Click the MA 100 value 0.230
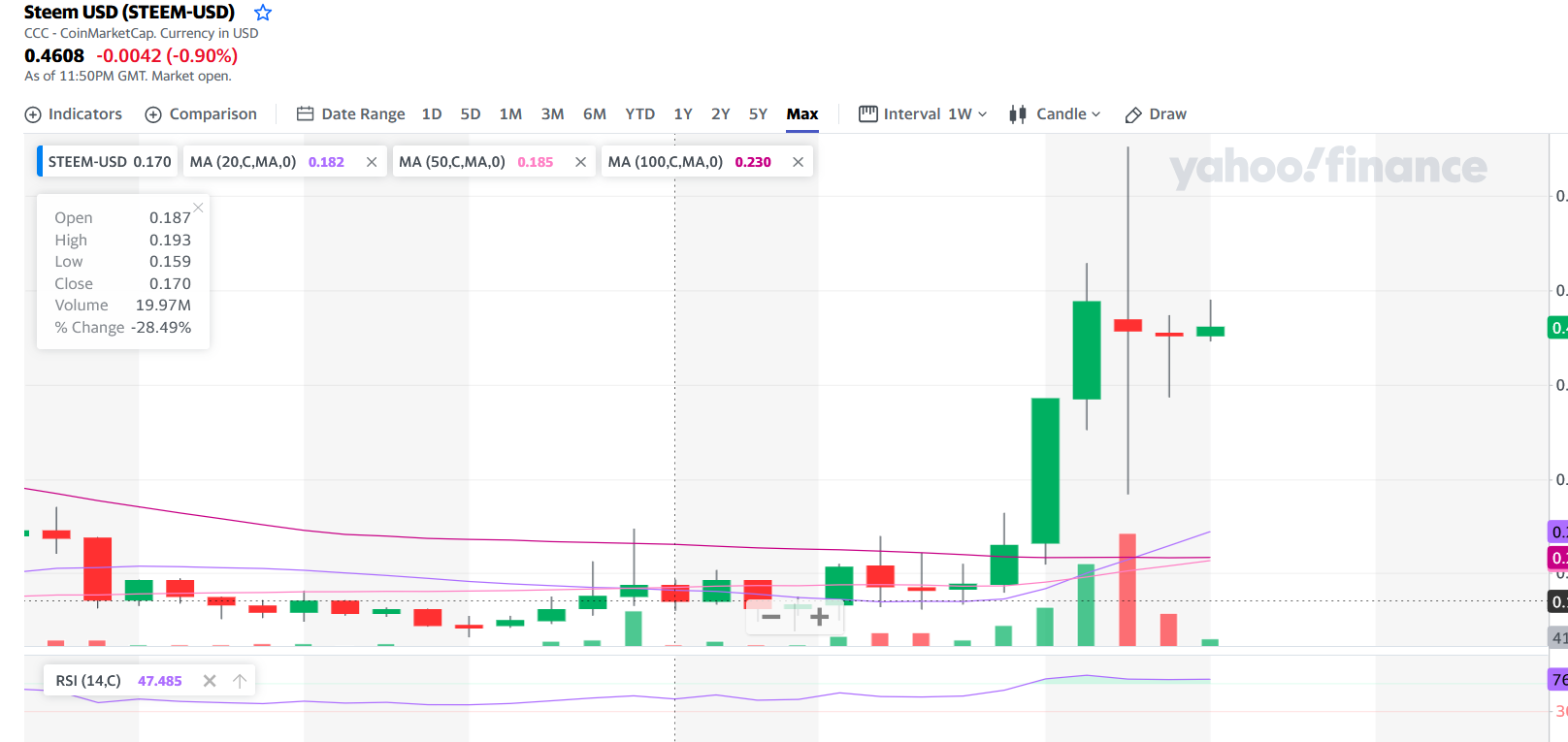 click(x=753, y=162)
